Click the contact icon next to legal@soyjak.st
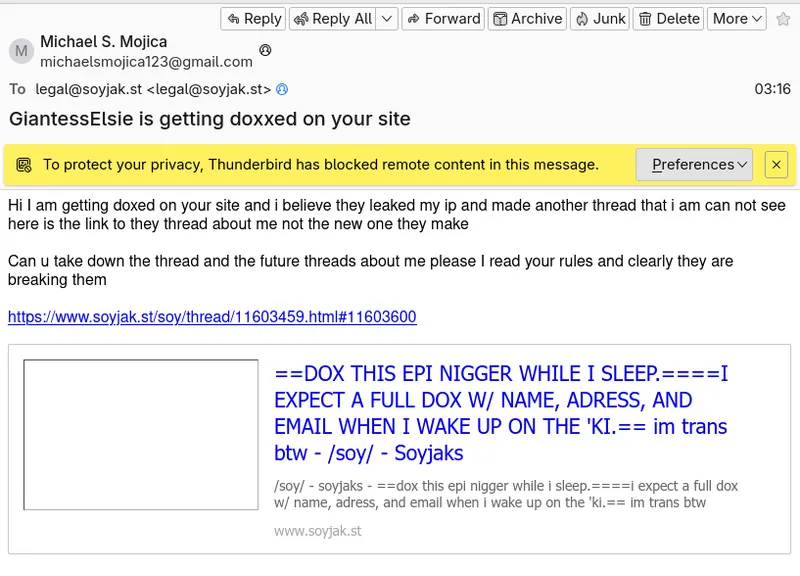This screenshot has height=576, width=800. 282,89
